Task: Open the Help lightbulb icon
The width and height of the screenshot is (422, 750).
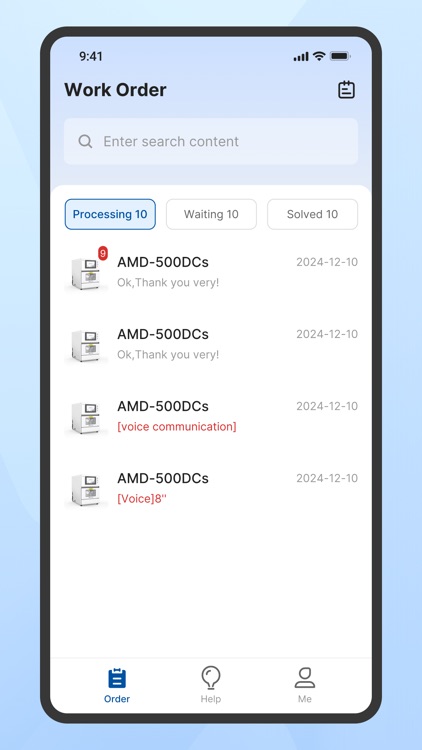Action: coord(211,678)
